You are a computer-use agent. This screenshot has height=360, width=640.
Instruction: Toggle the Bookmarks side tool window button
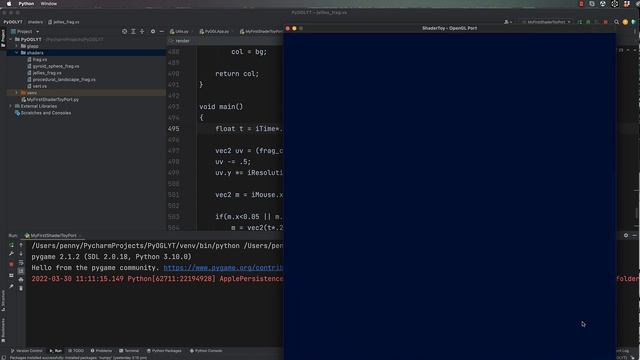[3, 331]
